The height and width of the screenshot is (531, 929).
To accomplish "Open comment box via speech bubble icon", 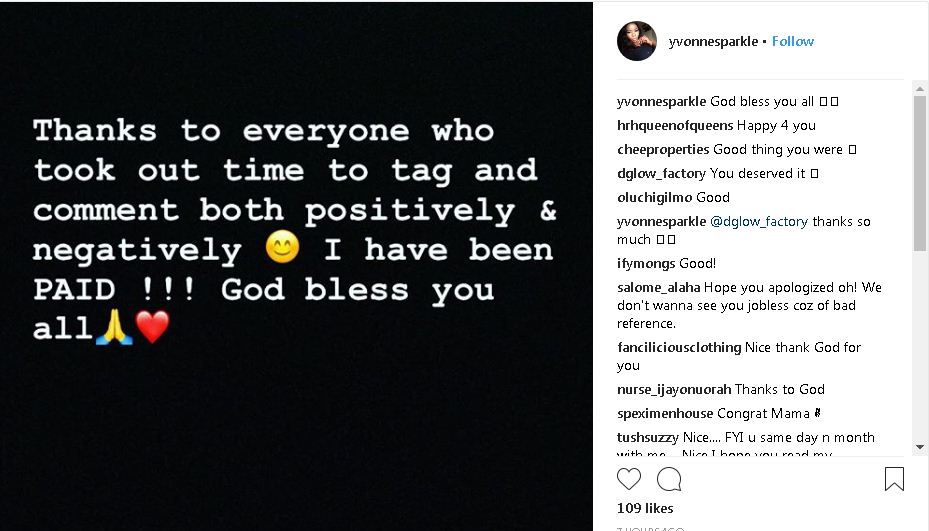I will (669, 479).
